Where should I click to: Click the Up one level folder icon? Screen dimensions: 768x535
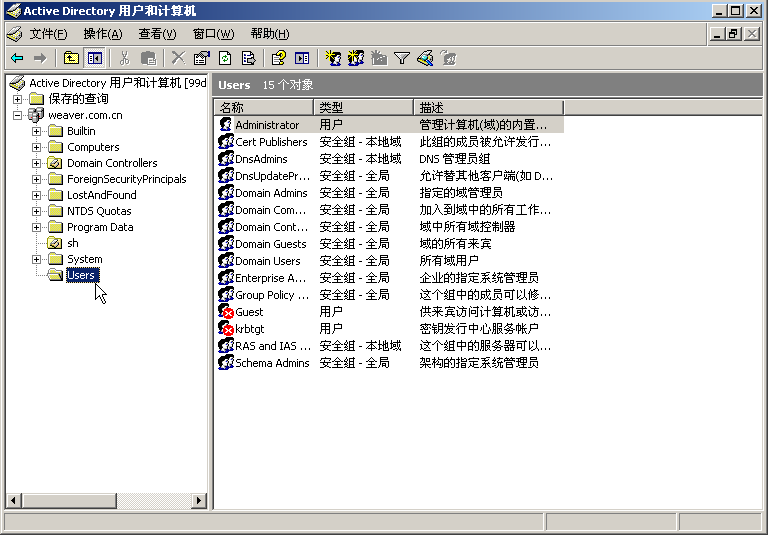click(72, 58)
